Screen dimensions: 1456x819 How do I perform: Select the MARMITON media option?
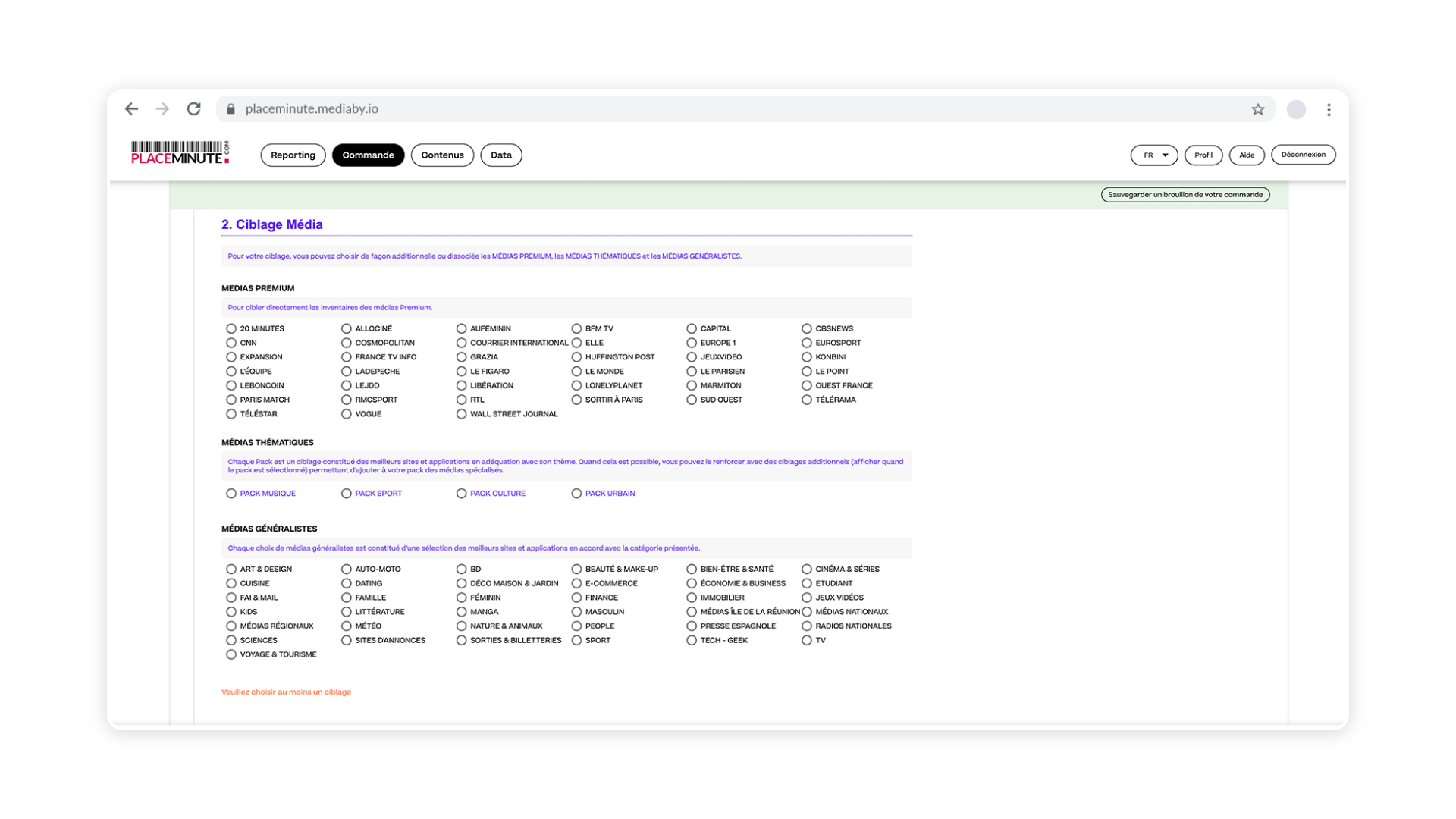[x=692, y=385]
